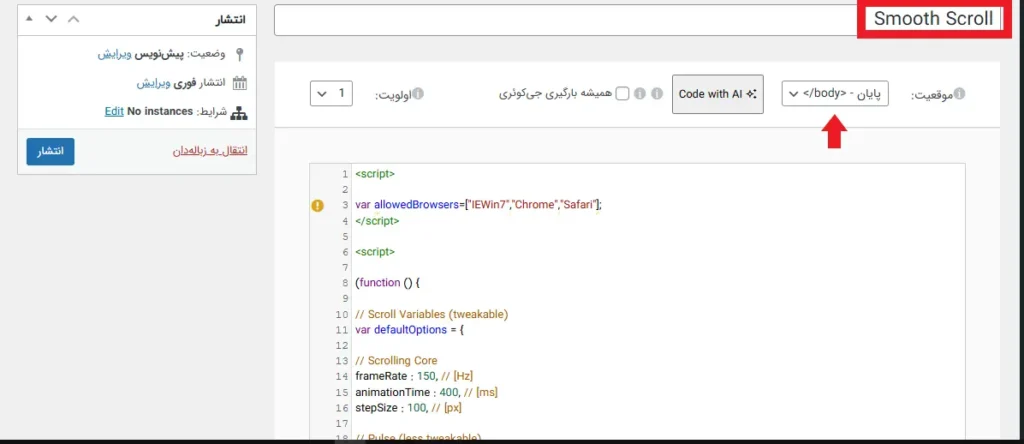The image size is (1024, 444).
Task: Open the موقعیت dropdown showing پایان - </body>
Action: 835,94
